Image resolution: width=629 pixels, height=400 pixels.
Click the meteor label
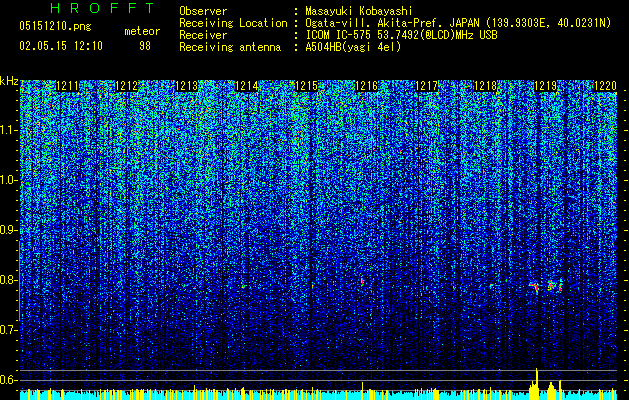[x=142, y=31]
